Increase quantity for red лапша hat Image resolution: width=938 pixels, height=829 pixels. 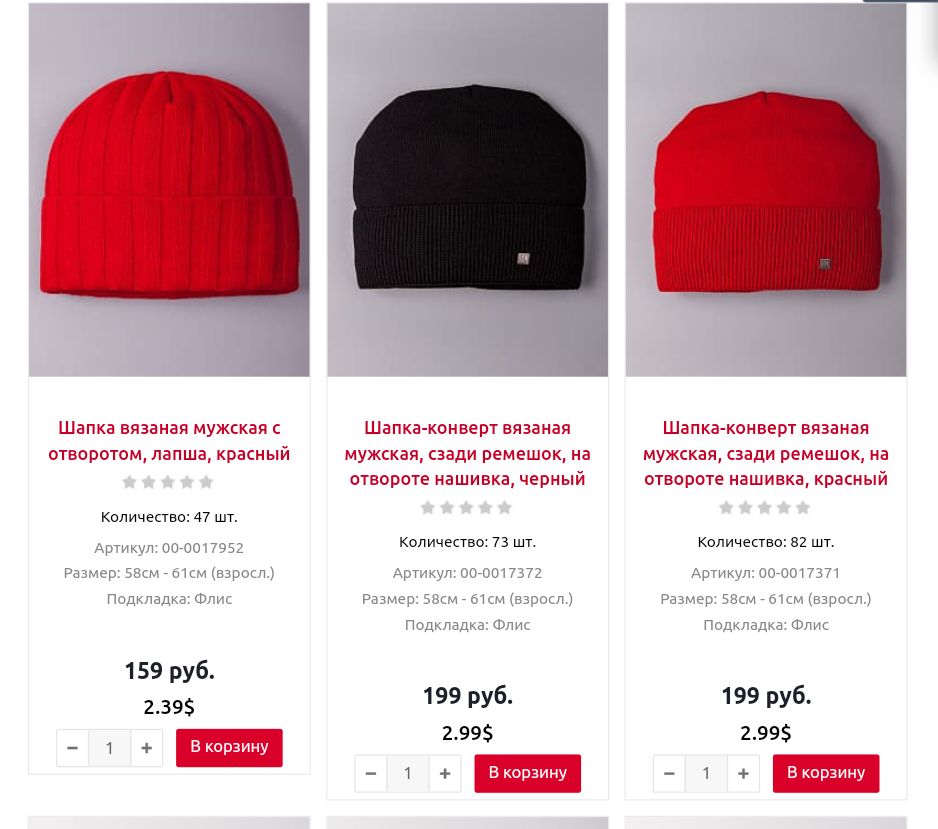[147, 748]
